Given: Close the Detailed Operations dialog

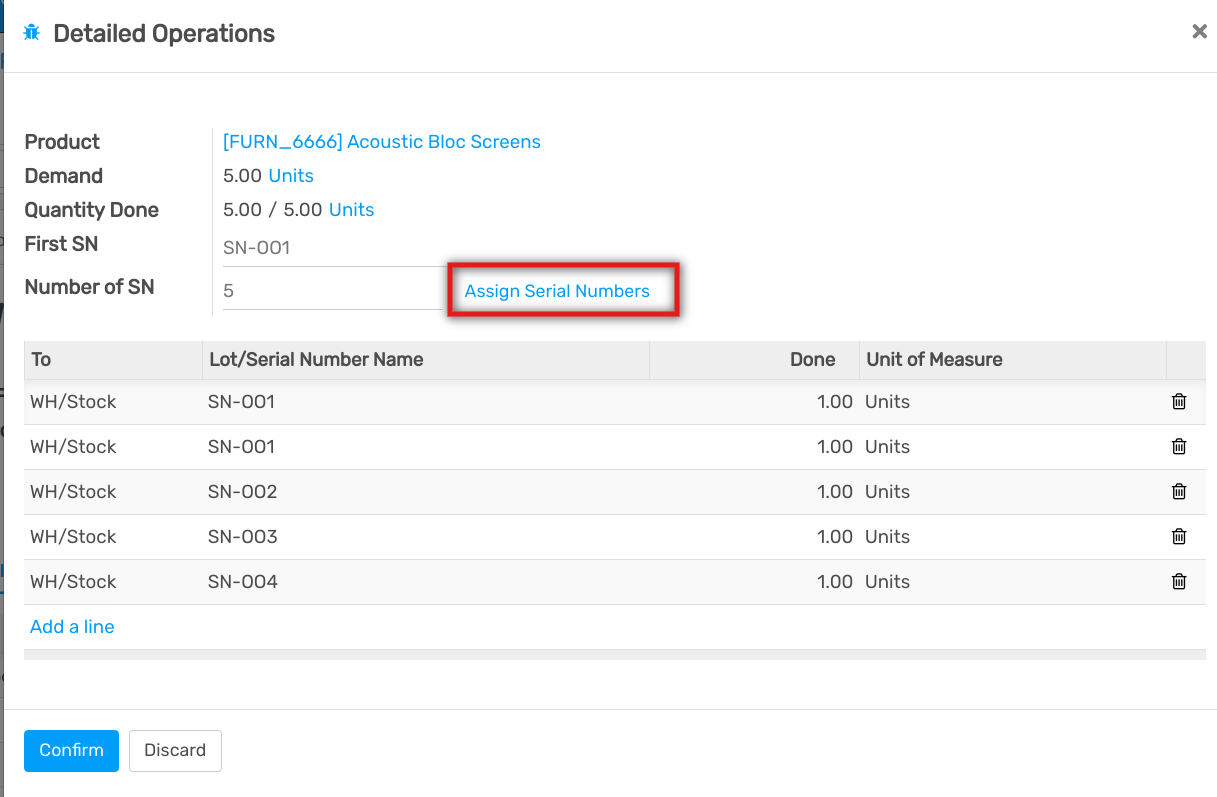Looking at the screenshot, I should click(1199, 32).
